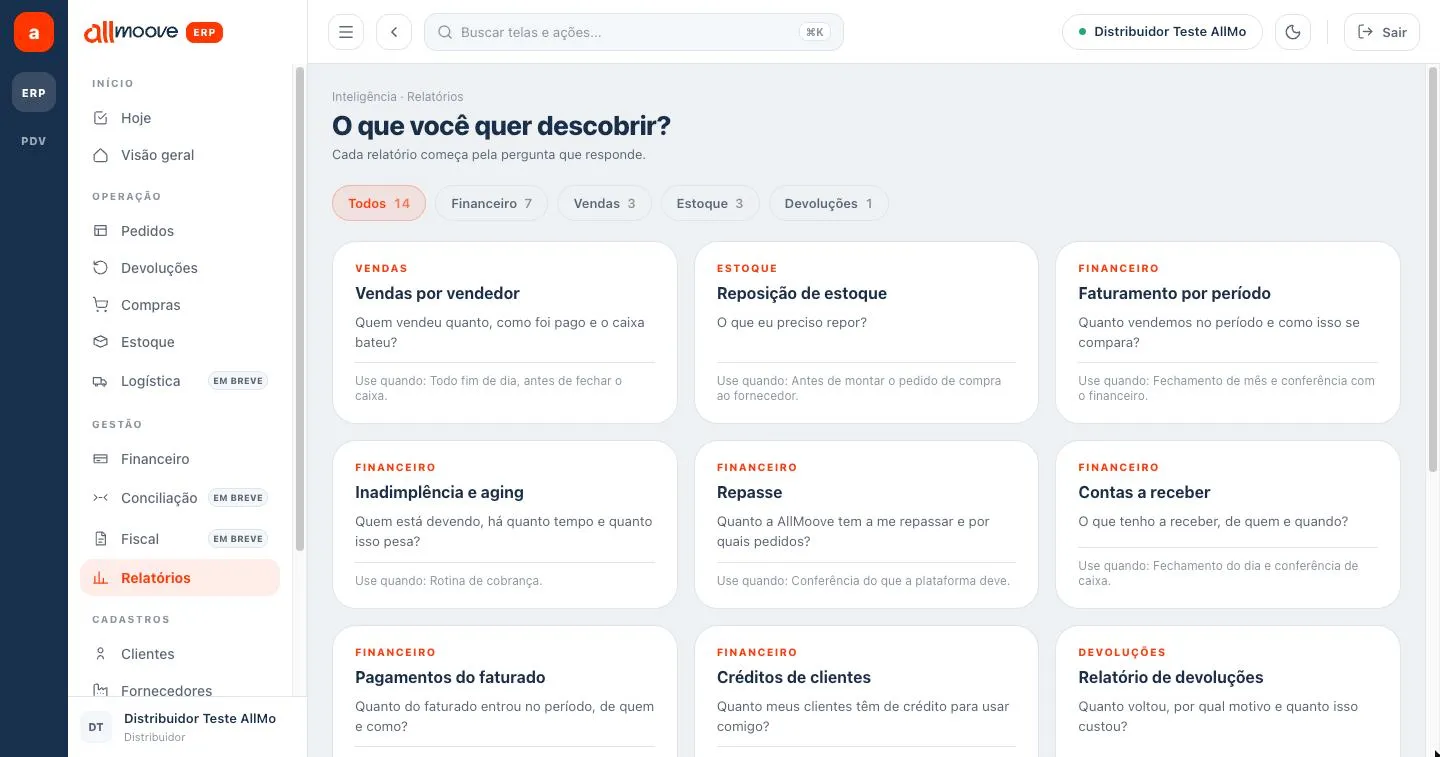Click the Sair logout button
This screenshot has width=1440, height=757.
(1382, 32)
